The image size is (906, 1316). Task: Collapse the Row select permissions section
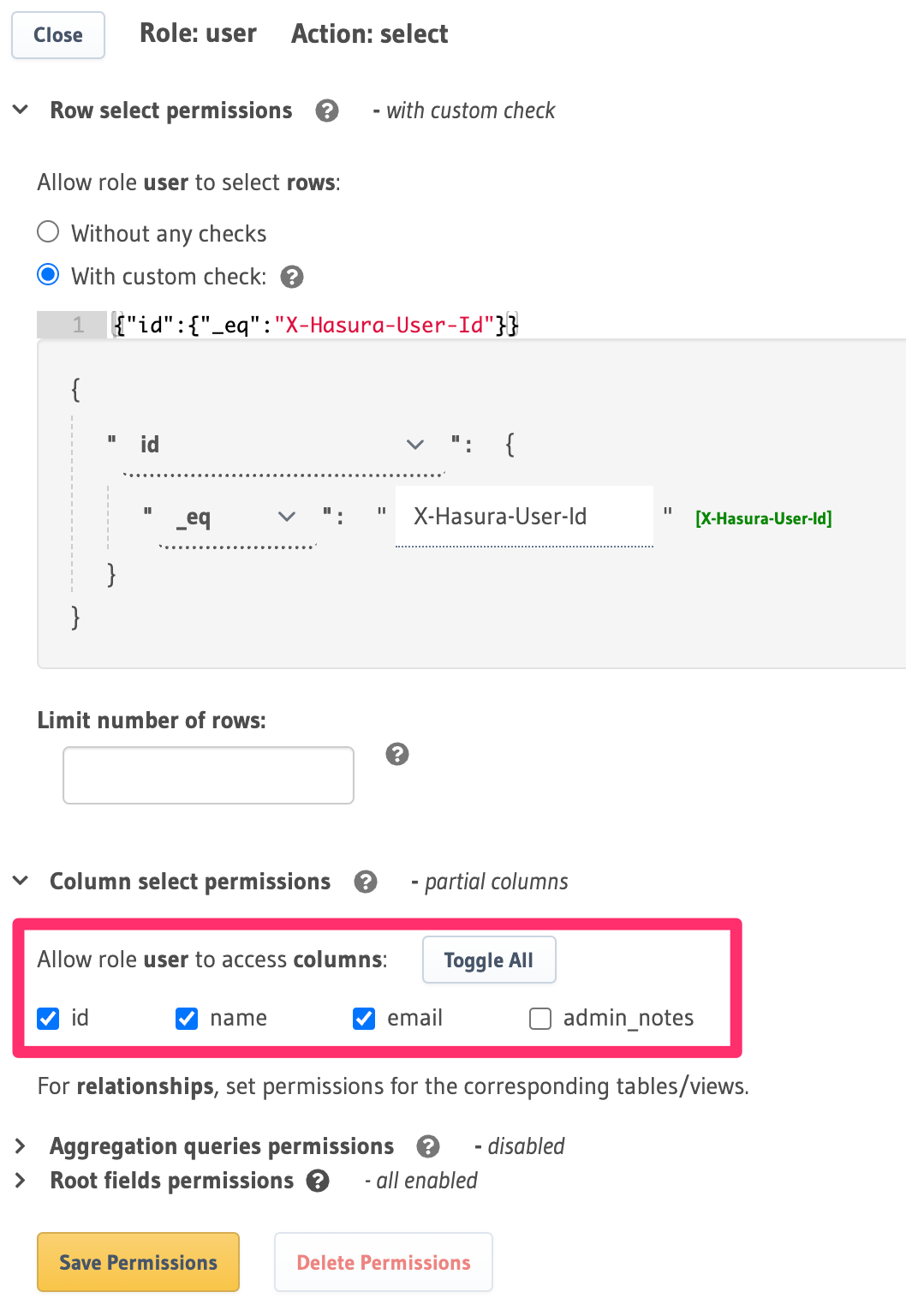(x=19, y=110)
